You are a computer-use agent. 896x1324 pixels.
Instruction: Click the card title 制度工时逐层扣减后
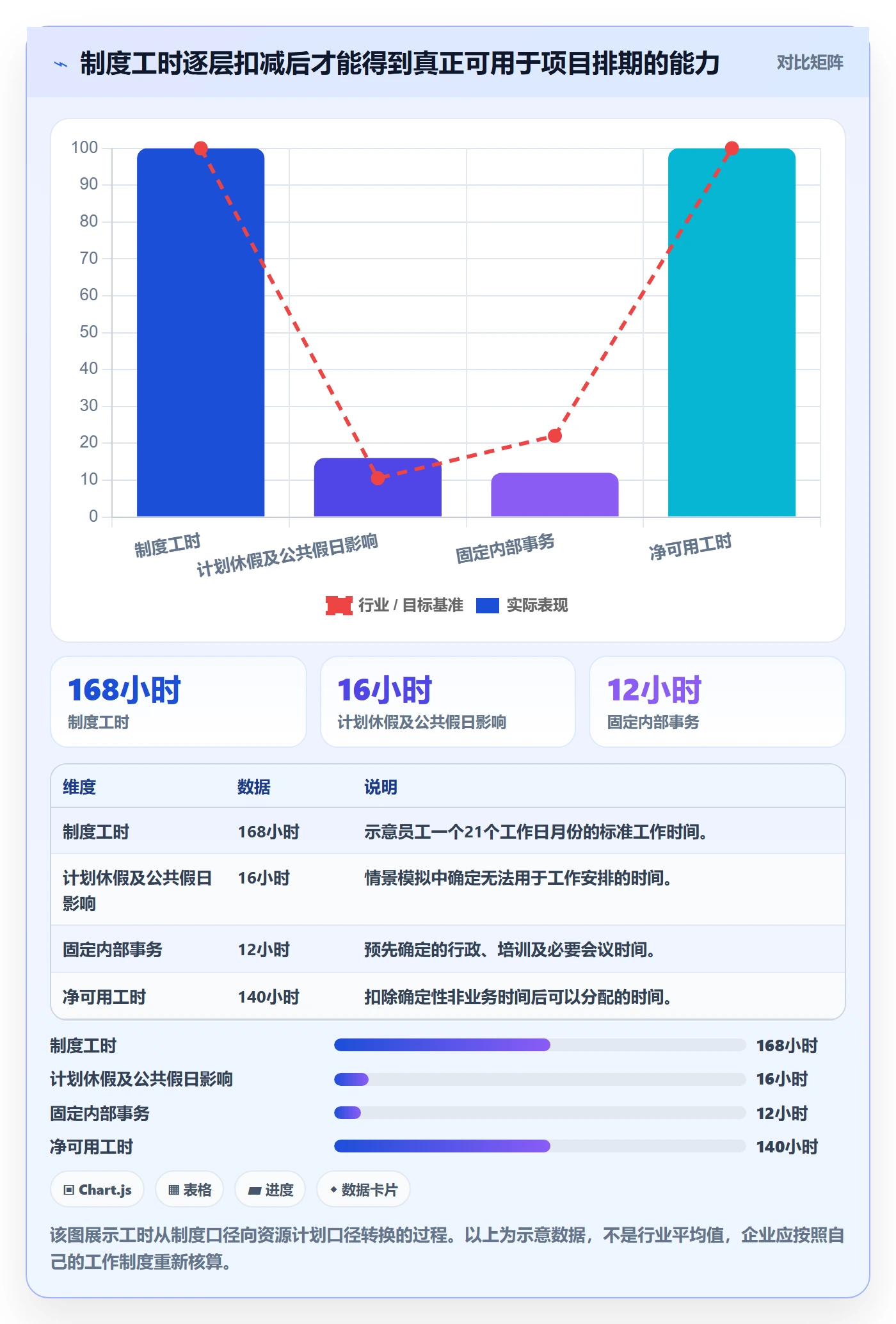pyautogui.click(x=400, y=63)
